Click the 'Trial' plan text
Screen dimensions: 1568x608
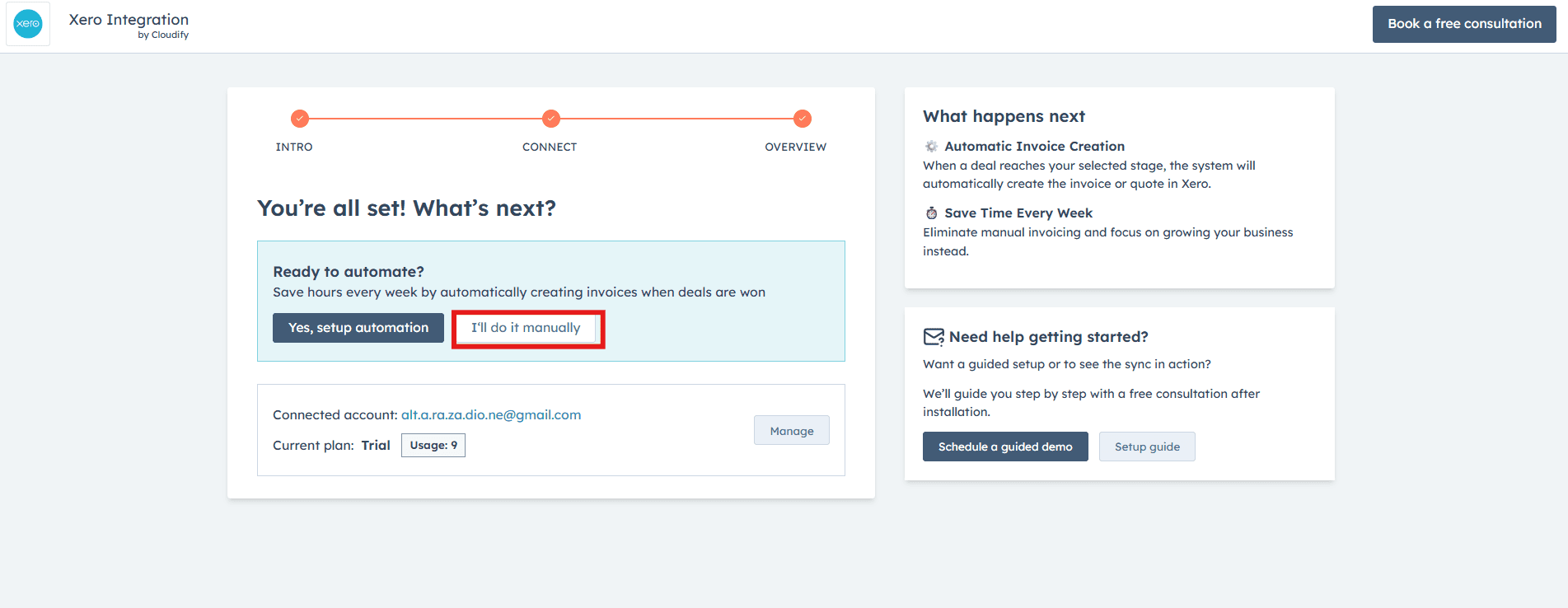376,445
